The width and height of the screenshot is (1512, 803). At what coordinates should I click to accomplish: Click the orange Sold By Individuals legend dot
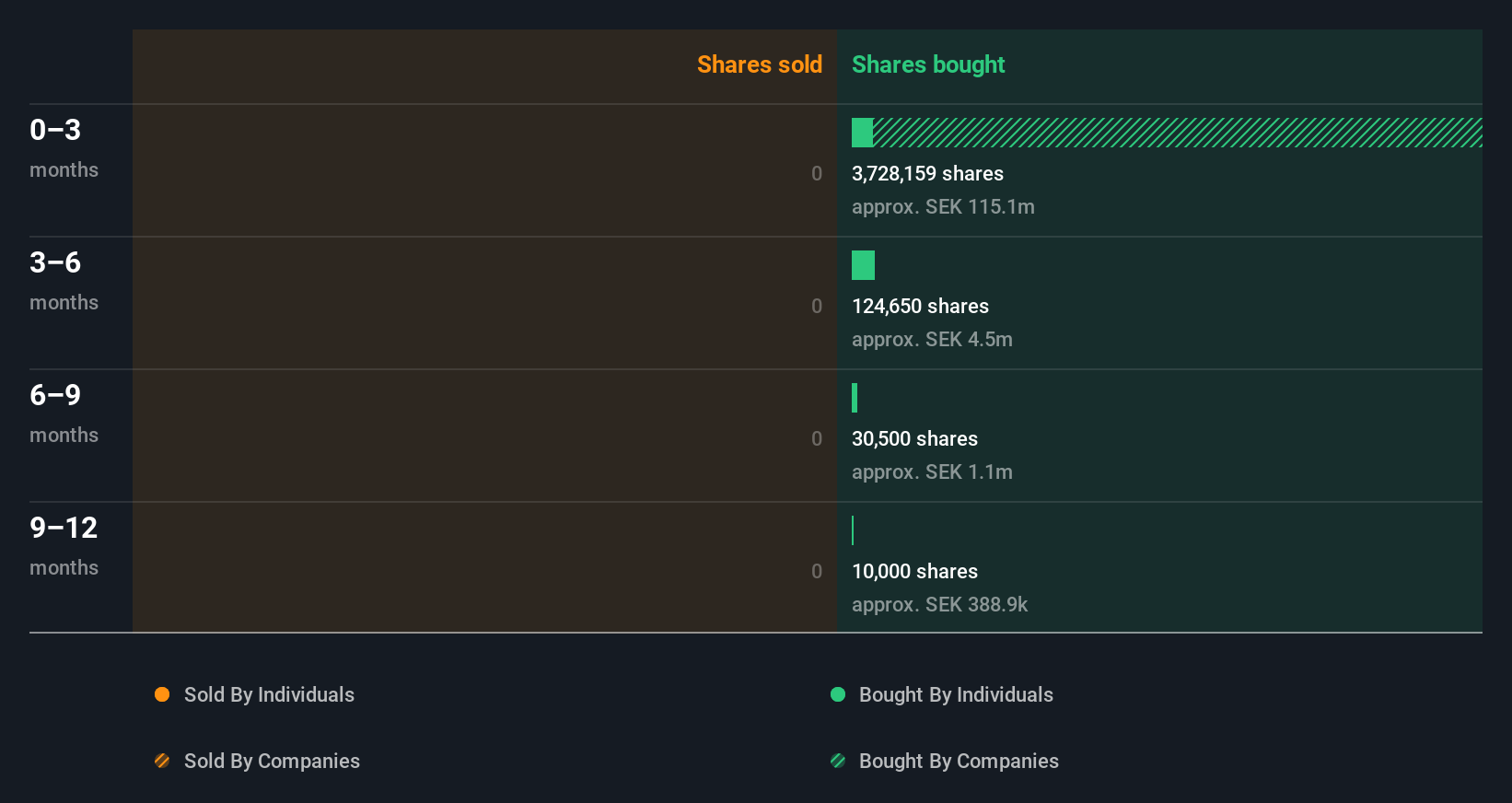coord(162,694)
